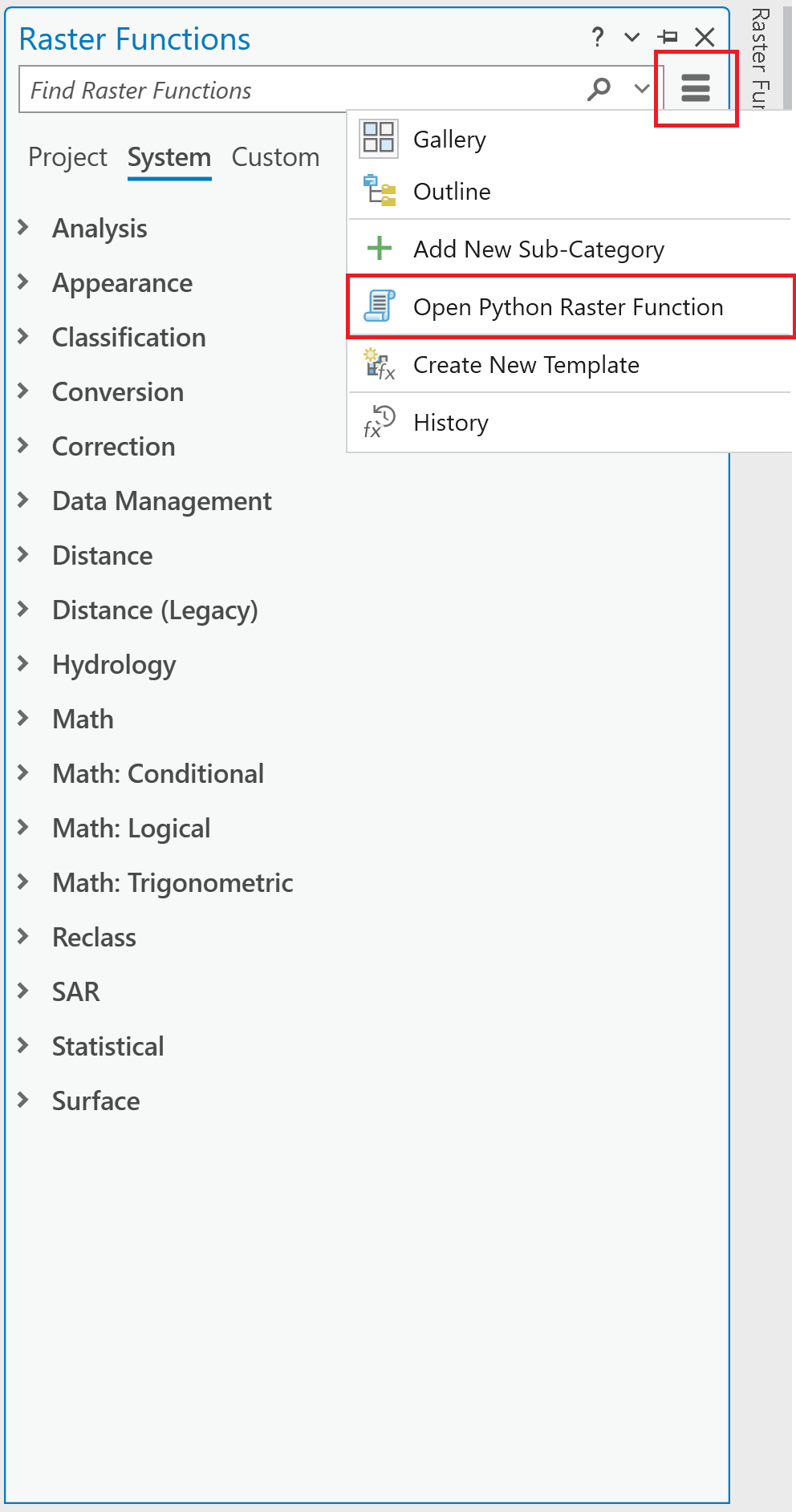Click the green plus Add New Sub-Category icon
The image size is (796, 1512).
point(379,249)
